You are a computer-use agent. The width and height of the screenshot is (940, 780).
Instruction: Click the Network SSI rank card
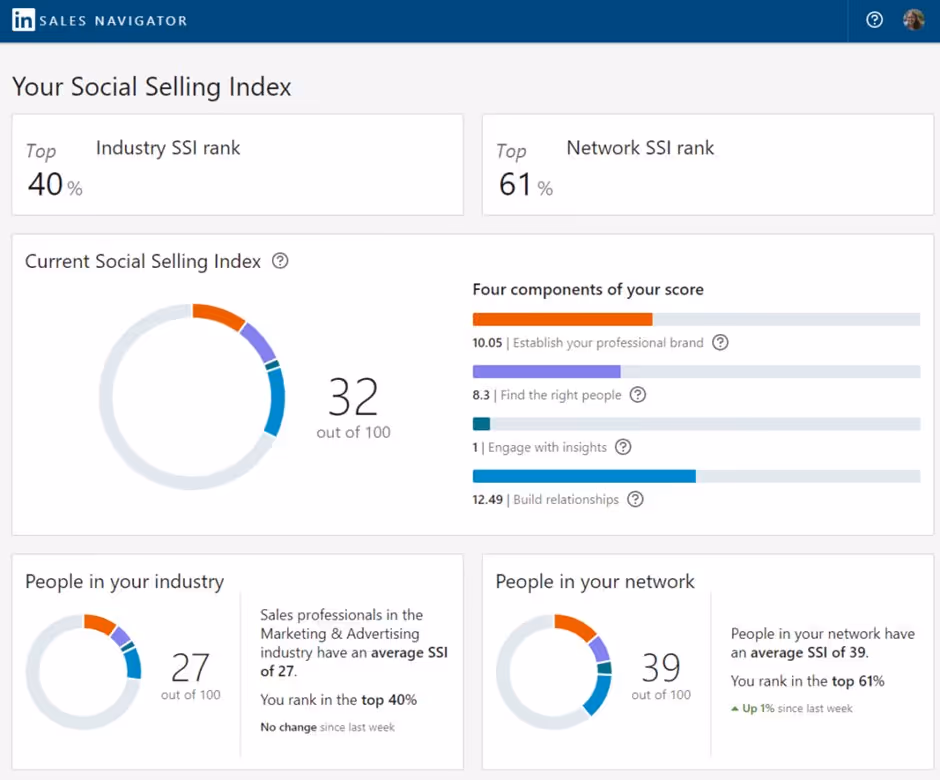click(x=707, y=165)
